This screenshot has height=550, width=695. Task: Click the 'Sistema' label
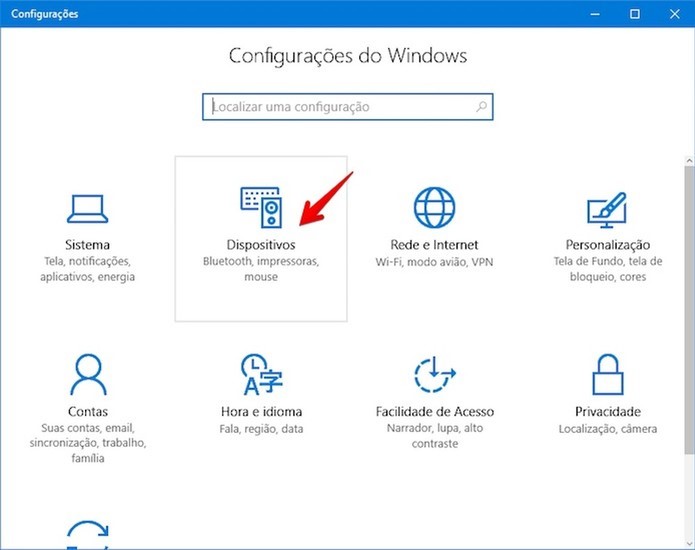pyautogui.click(x=87, y=245)
